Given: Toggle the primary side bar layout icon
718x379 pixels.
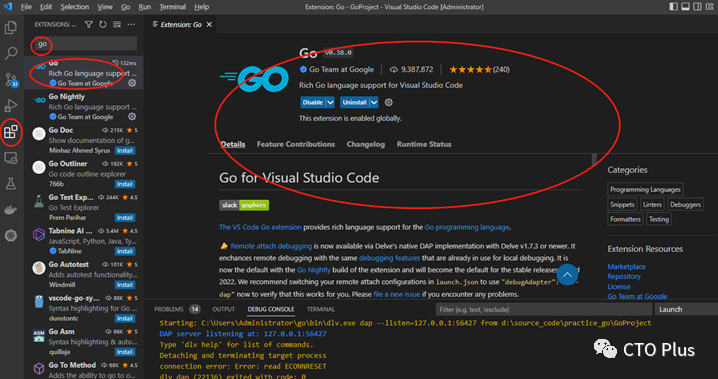Looking at the screenshot, I should point(674,7).
